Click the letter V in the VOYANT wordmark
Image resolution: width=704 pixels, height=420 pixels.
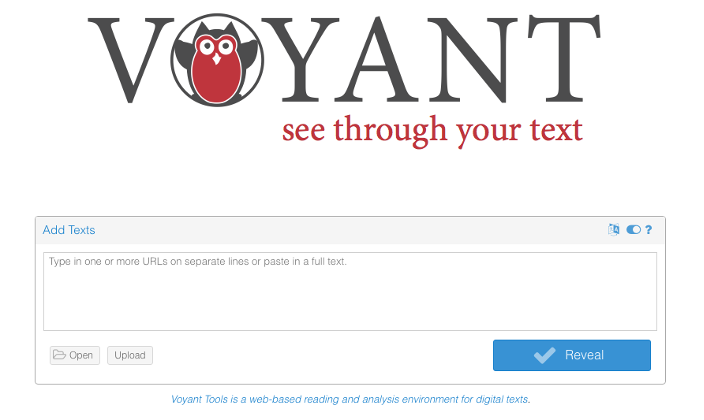point(130,60)
